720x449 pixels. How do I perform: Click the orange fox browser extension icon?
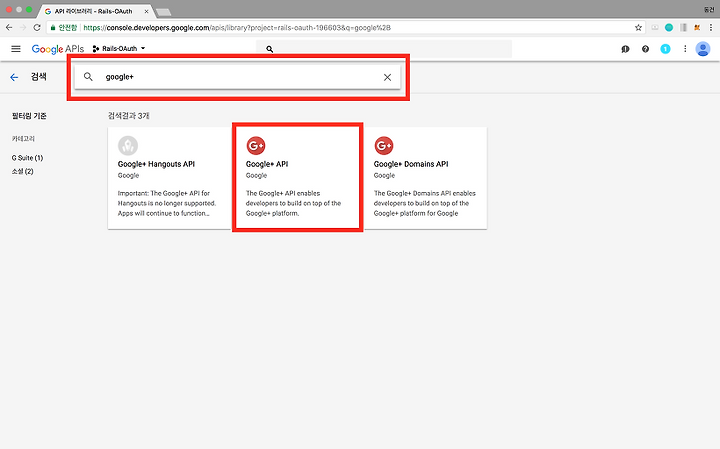coord(697,28)
